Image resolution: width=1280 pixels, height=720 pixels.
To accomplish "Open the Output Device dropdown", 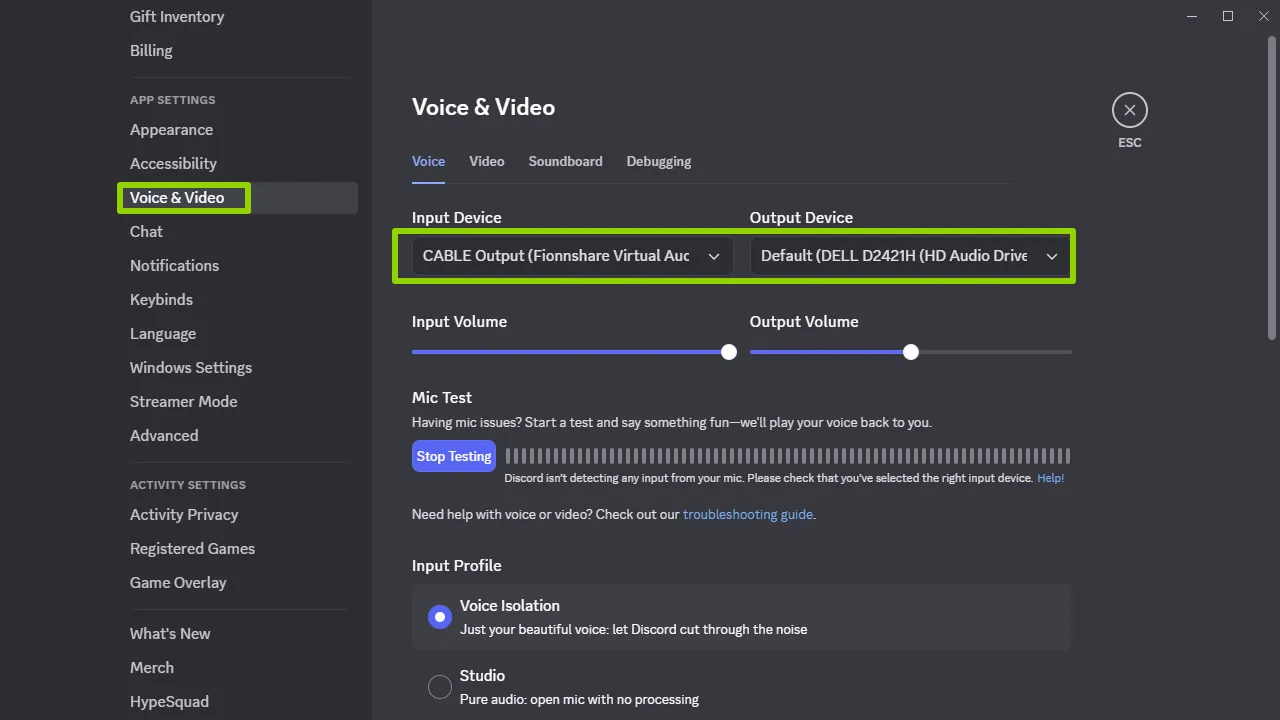I will [894, 256].
